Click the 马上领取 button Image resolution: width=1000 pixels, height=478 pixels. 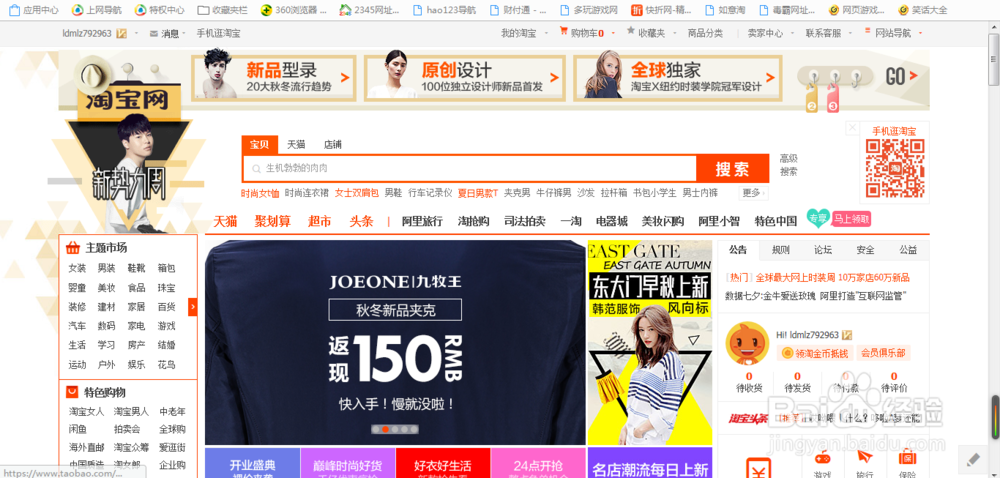(851, 219)
